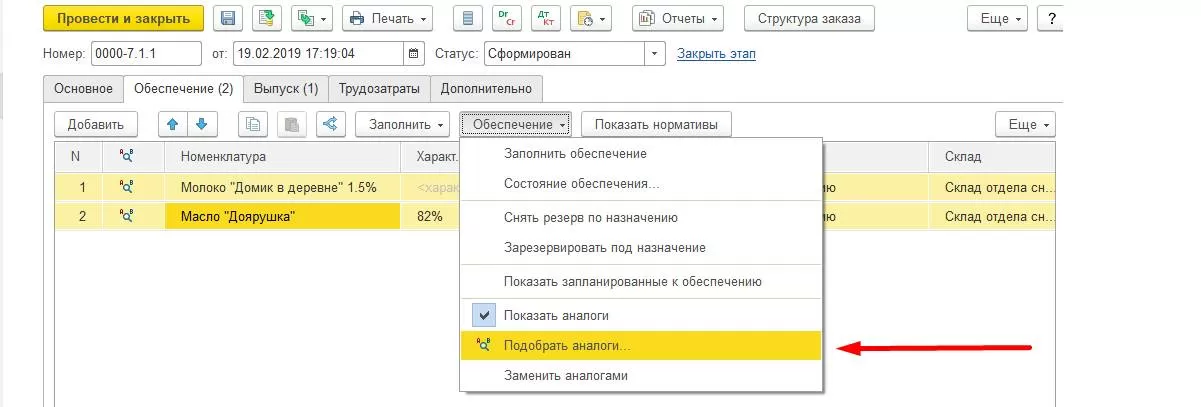
Task: Expand the Статус dropdown list
Action: coord(655,53)
